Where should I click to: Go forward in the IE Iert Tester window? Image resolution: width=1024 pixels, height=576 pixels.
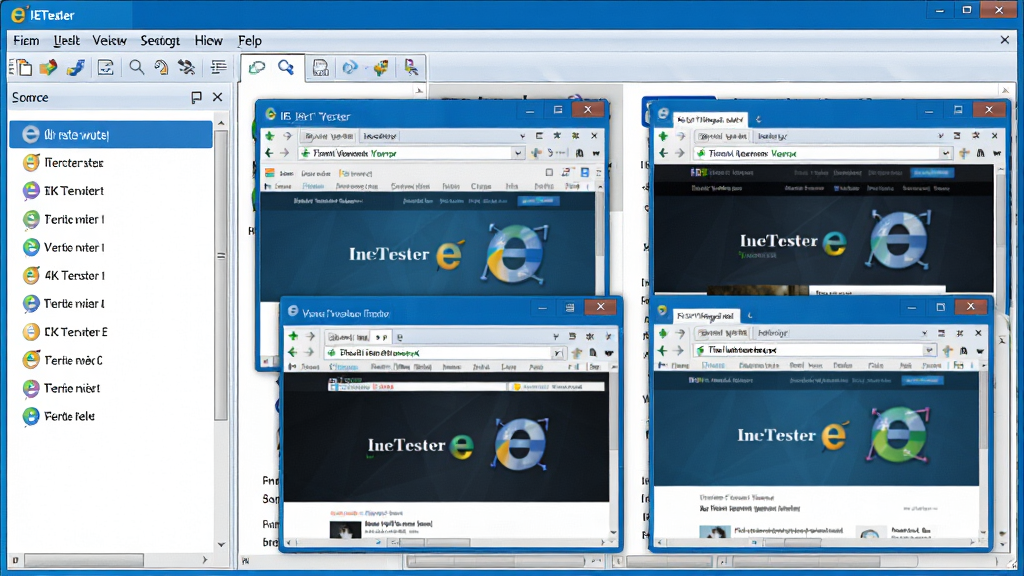point(284,153)
